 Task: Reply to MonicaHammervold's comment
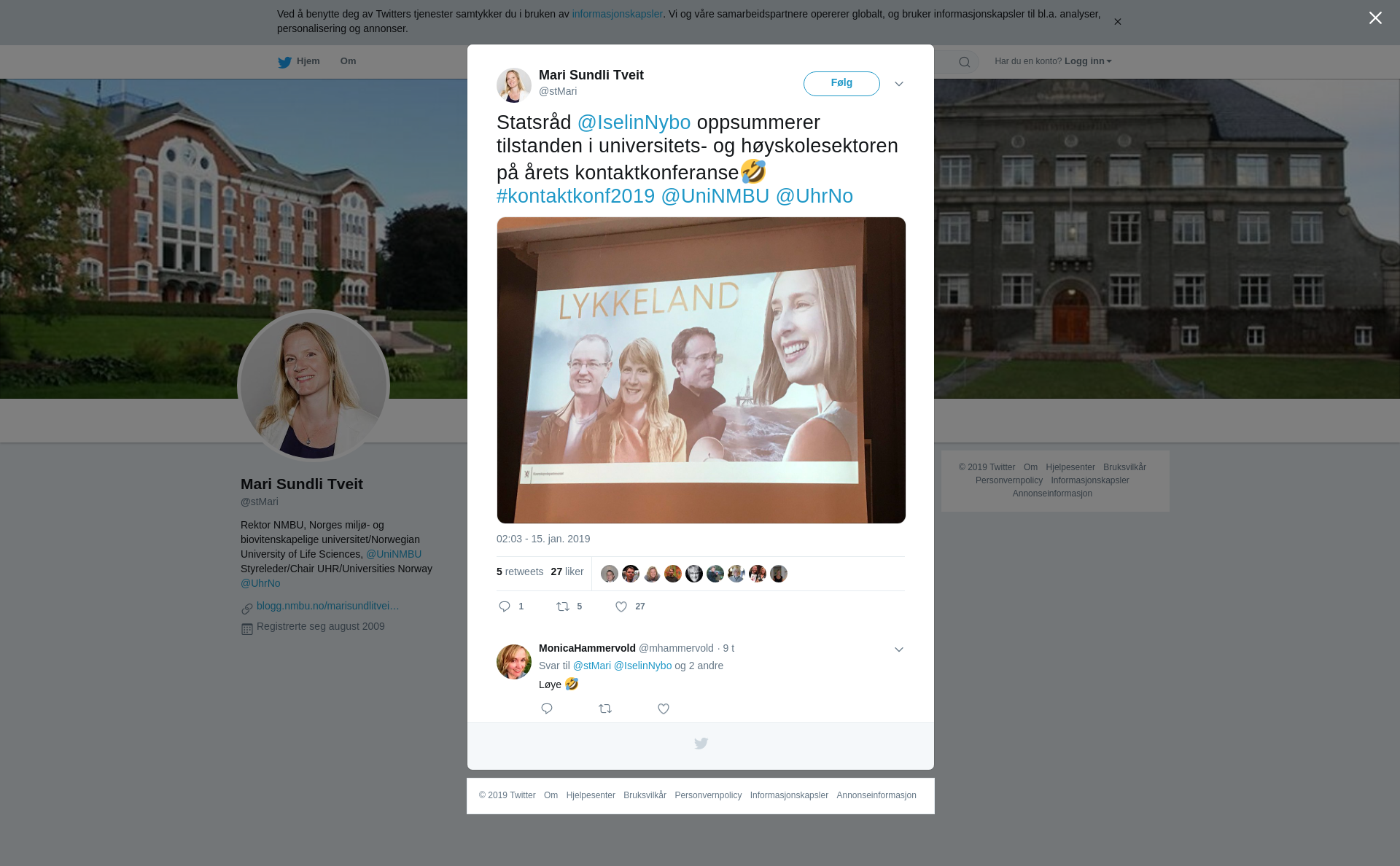(x=547, y=709)
